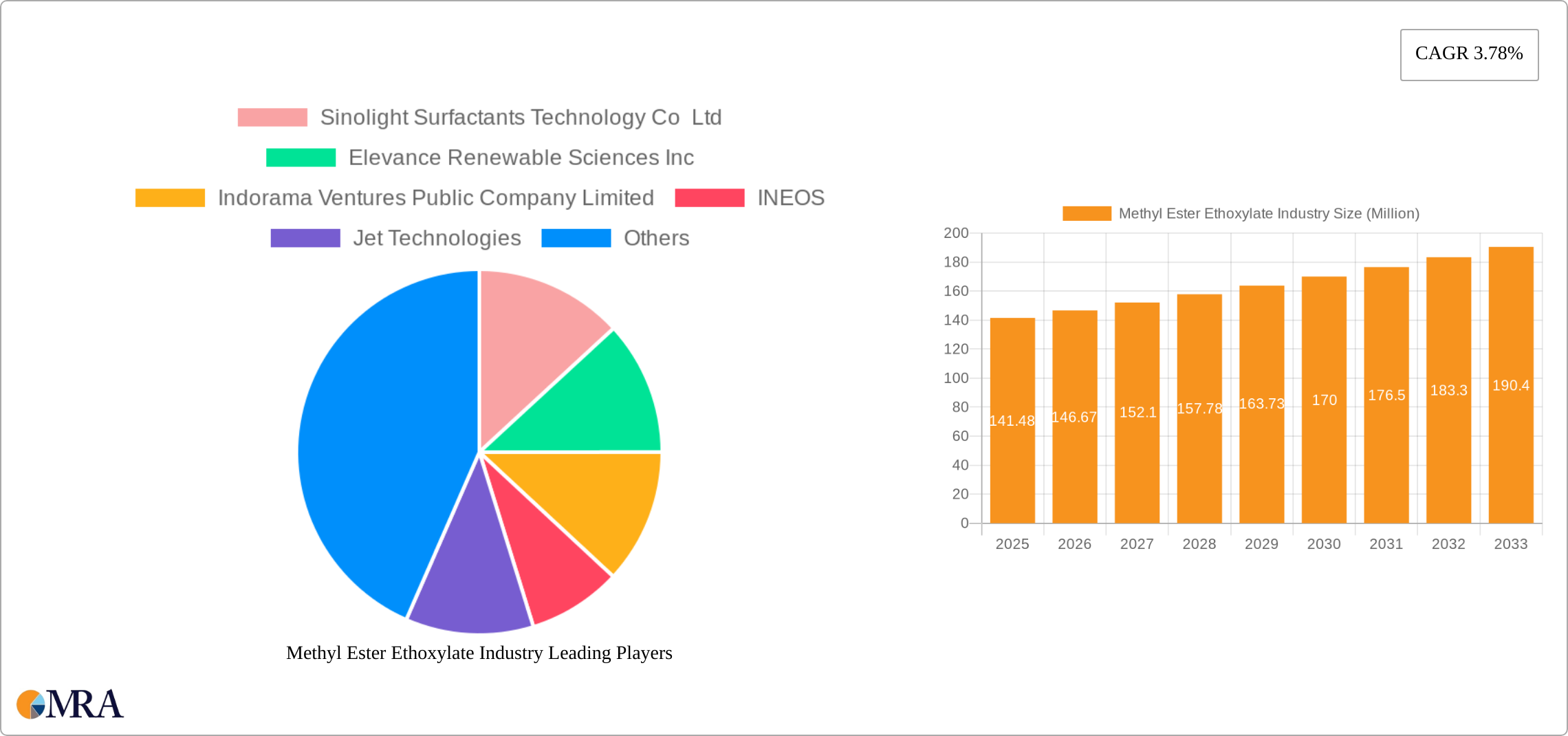Click the 2033 bar showing 190.4

click(1511, 385)
